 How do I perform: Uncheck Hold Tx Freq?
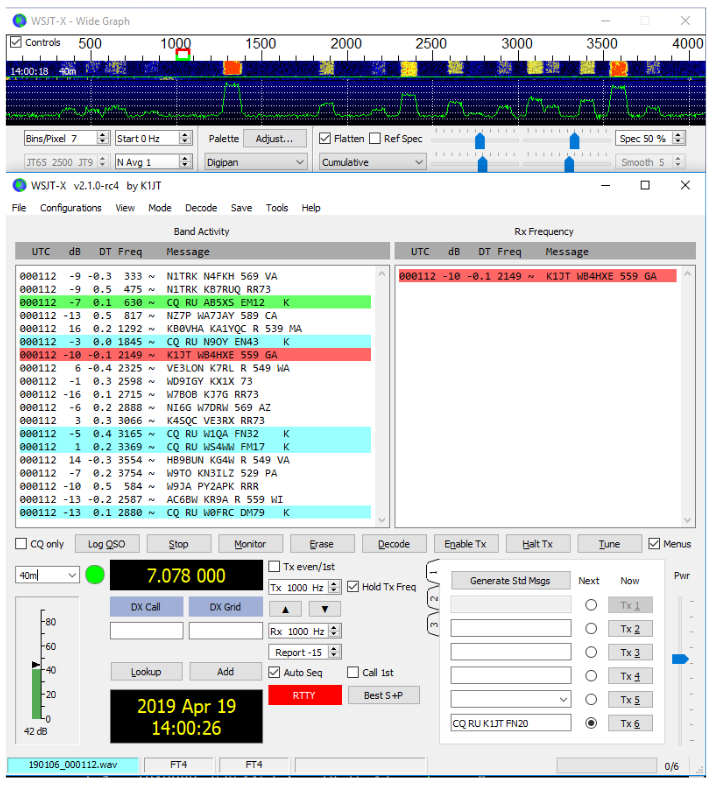[x=353, y=586]
